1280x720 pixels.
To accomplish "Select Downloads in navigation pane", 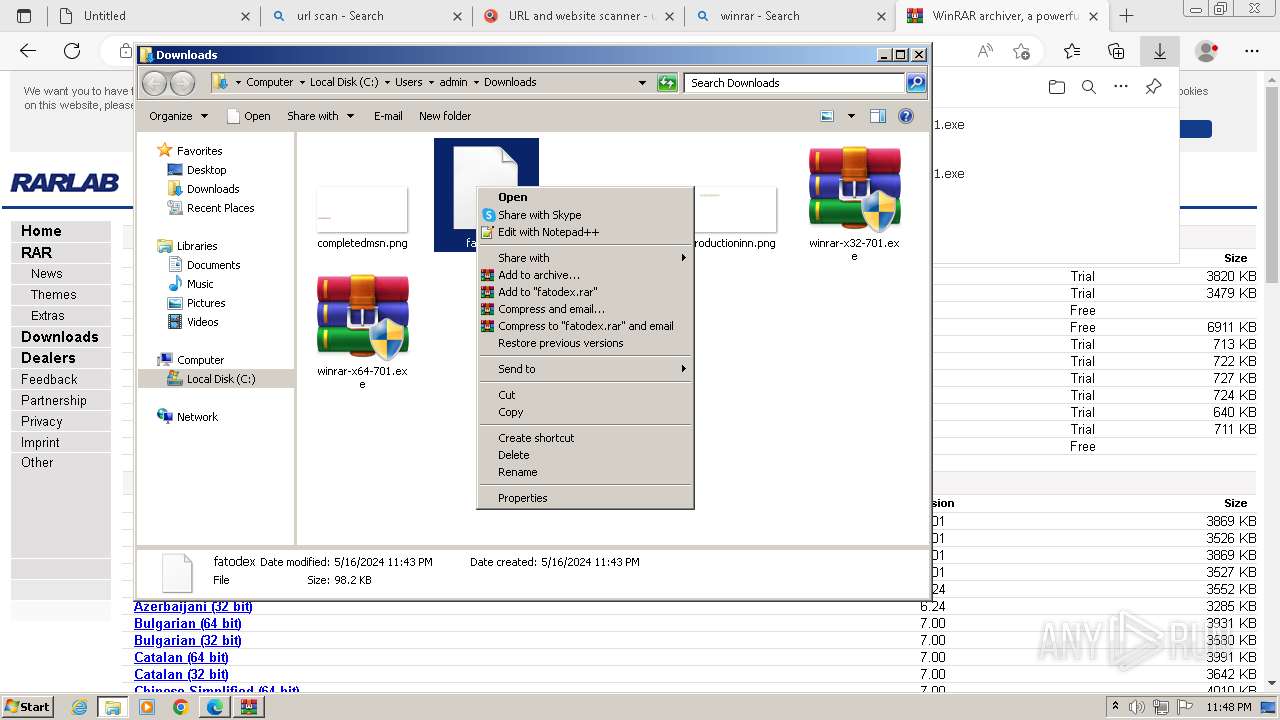I will pyautogui.click(x=203, y=189).
